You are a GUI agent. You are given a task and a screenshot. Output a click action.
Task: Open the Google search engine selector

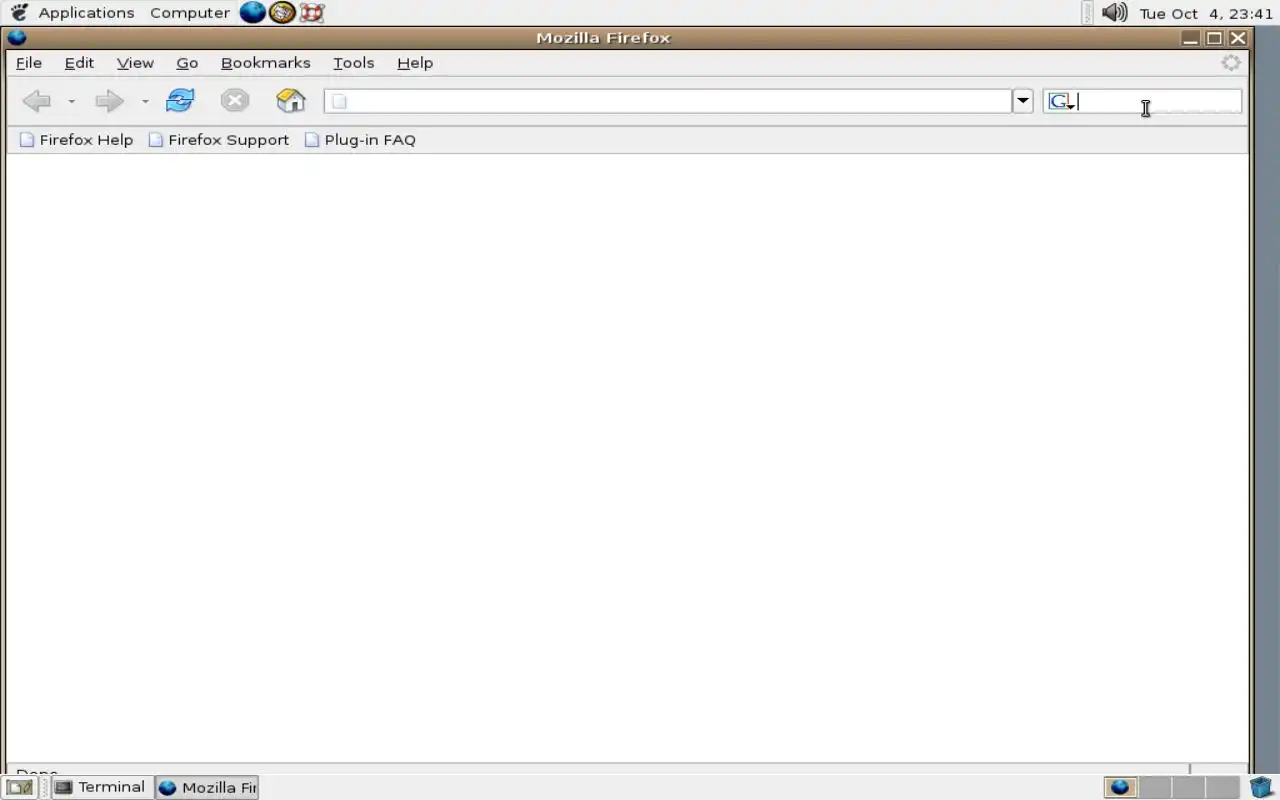[x=1061, y=101]
